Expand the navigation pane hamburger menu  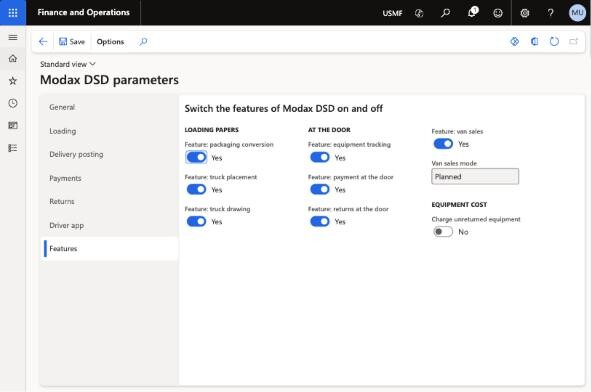[x=13, y=37]
